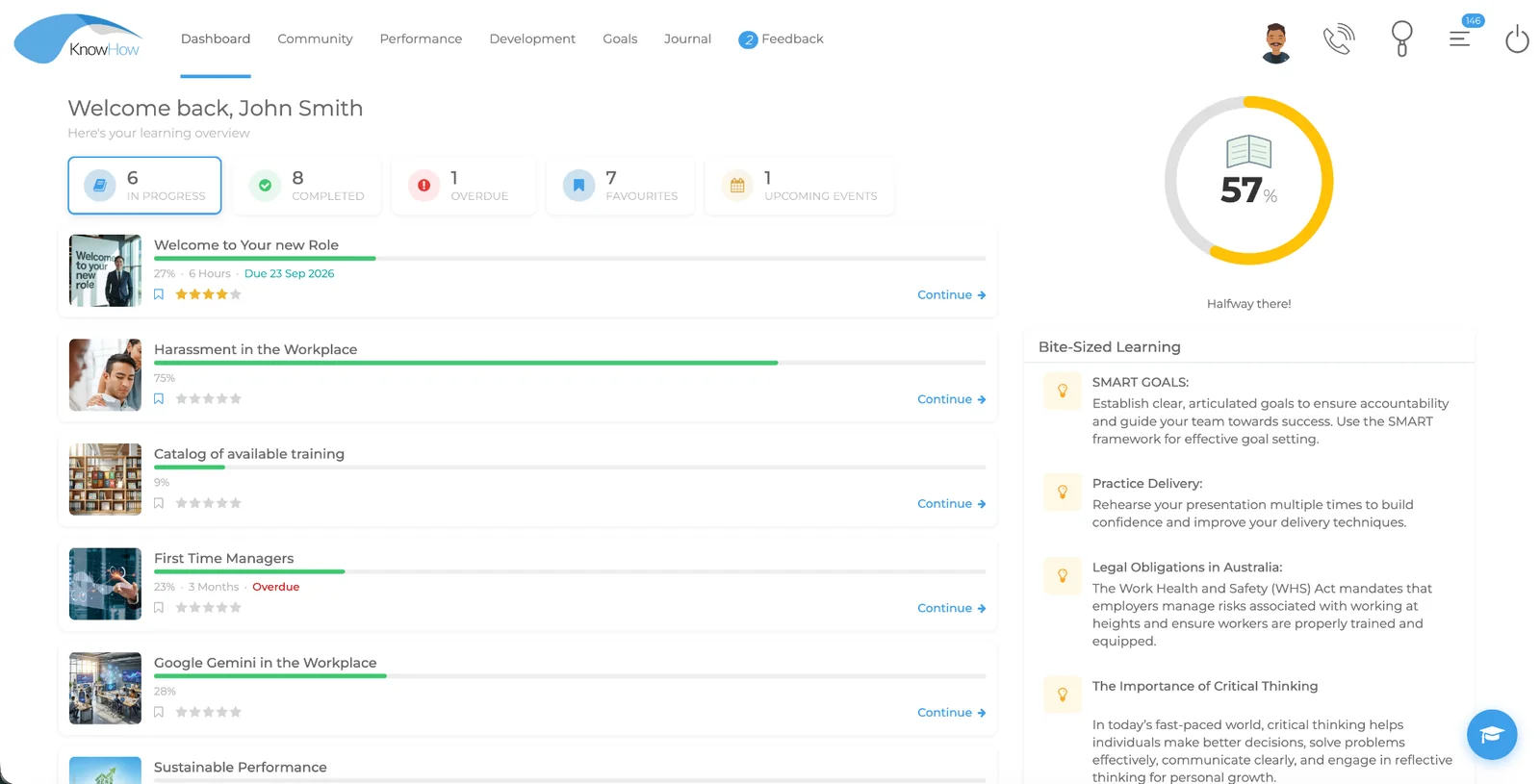Click the 57% circular progress ring
Image resolution: width=1540 pixels, height=784 pixels.
pos(1249,180)
